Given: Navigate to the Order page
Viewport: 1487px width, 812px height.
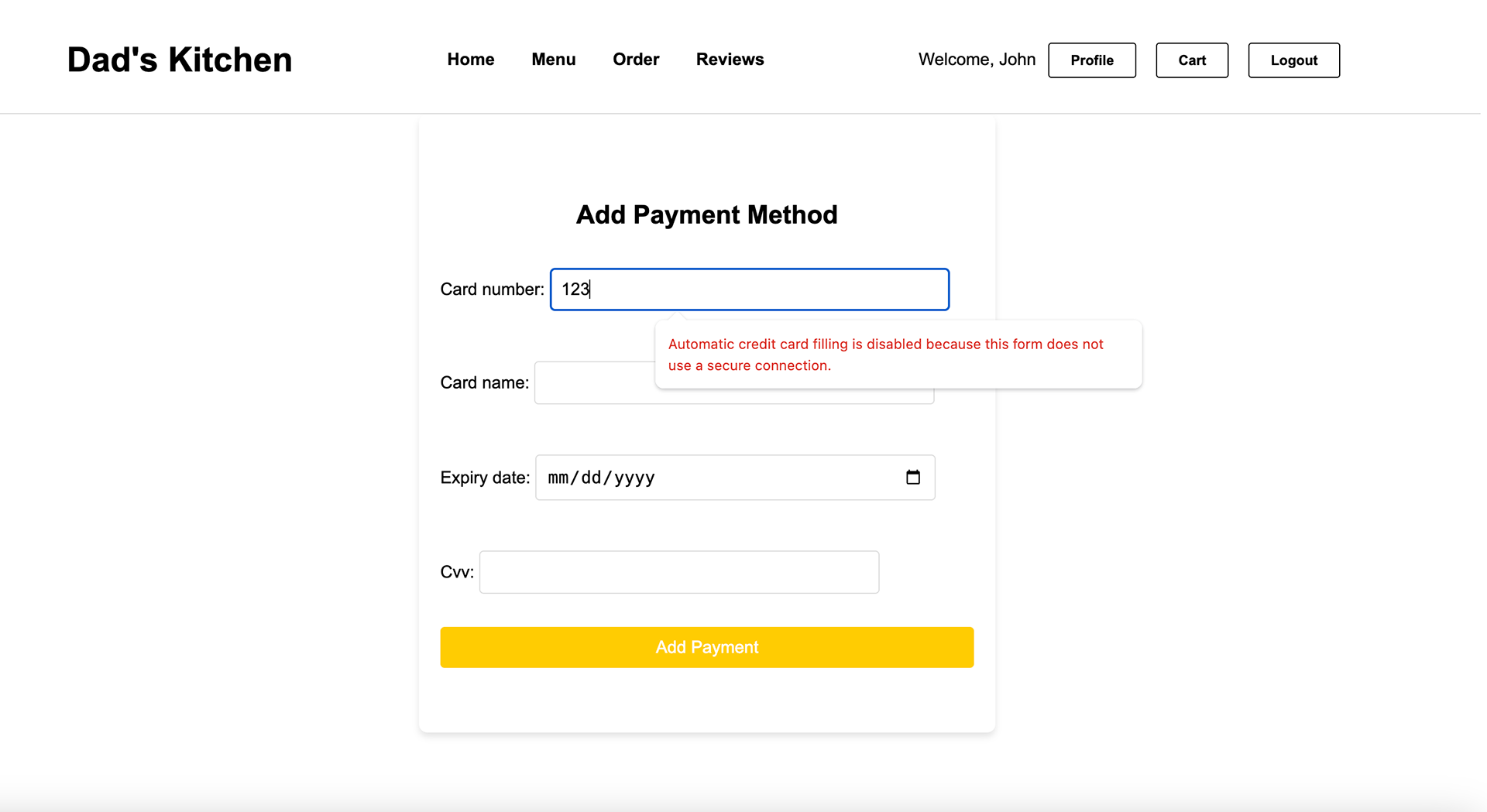Looking at the screenshot, I should point(636,60).
